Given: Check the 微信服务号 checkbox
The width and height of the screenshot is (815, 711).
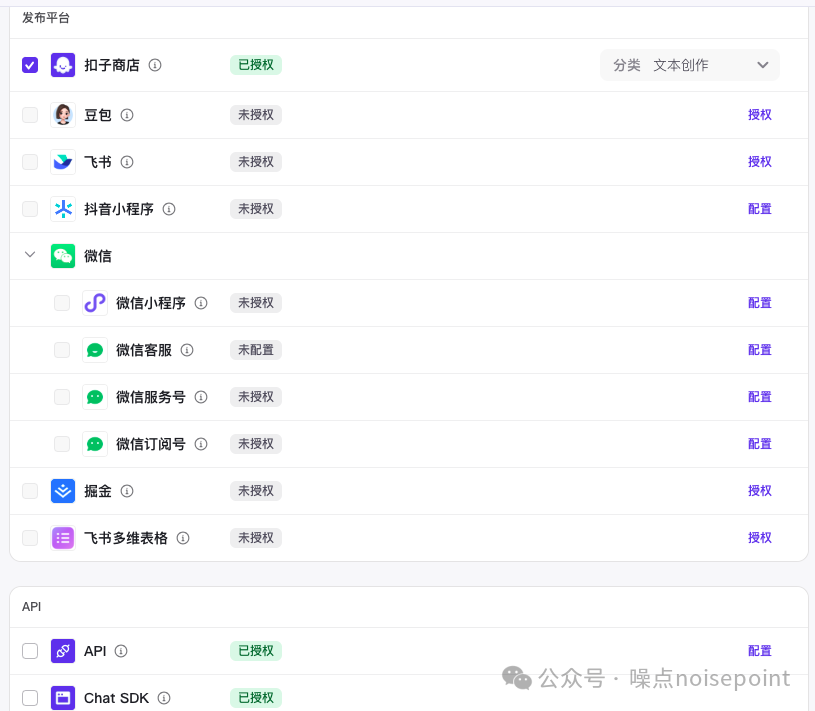Looking at the screenshot, I should coord(62,397).
